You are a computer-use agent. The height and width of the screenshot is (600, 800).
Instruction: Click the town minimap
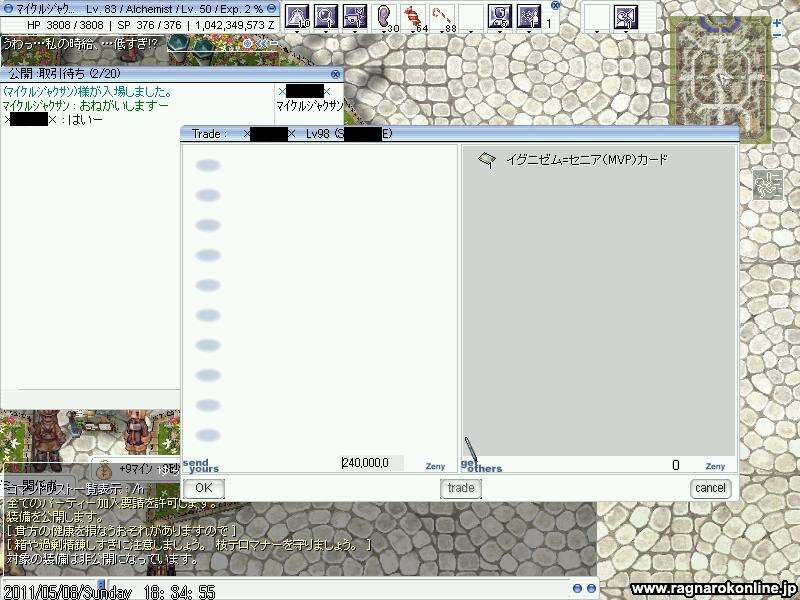point(720,79)
